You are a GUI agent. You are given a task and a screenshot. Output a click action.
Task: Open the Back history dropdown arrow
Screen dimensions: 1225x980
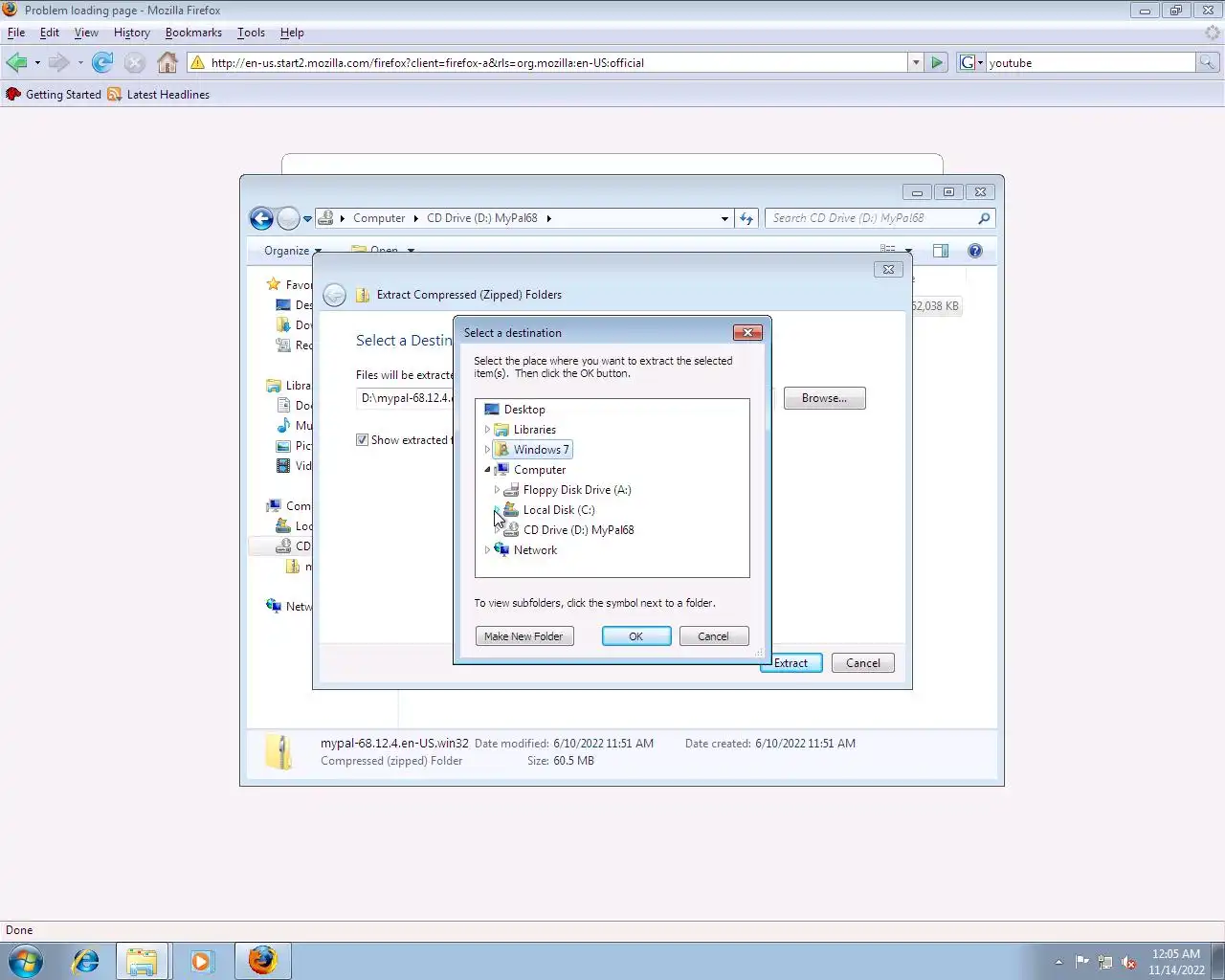(37, 63)
